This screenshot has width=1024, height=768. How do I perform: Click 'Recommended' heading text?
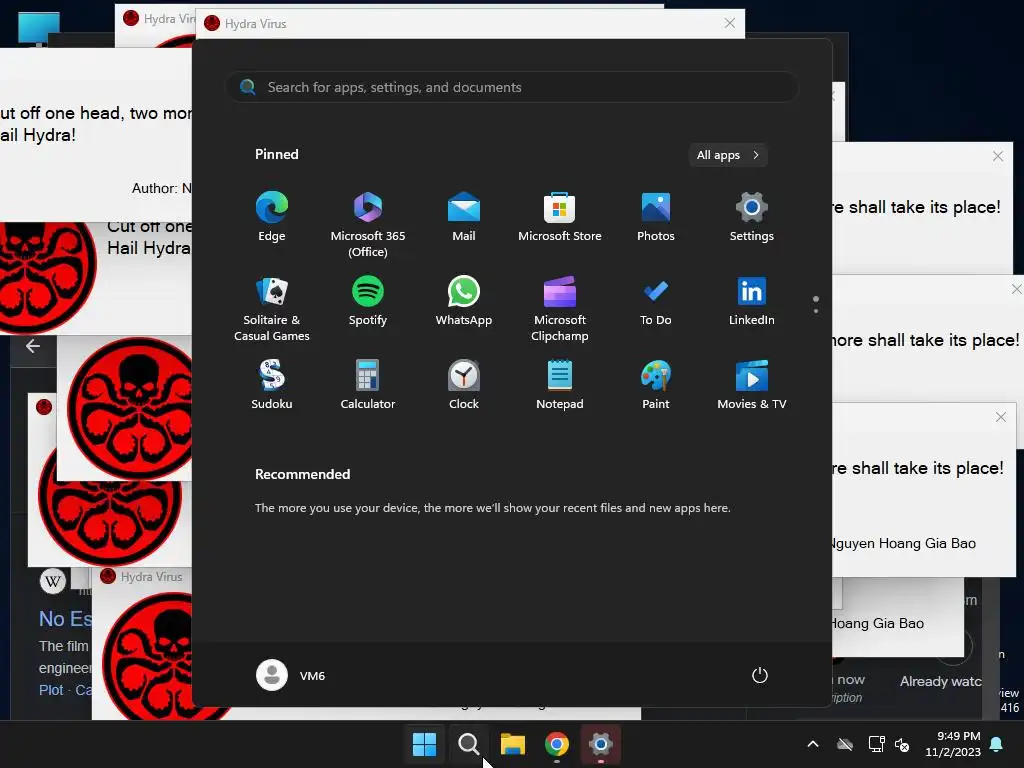click(x=302, y=474)
